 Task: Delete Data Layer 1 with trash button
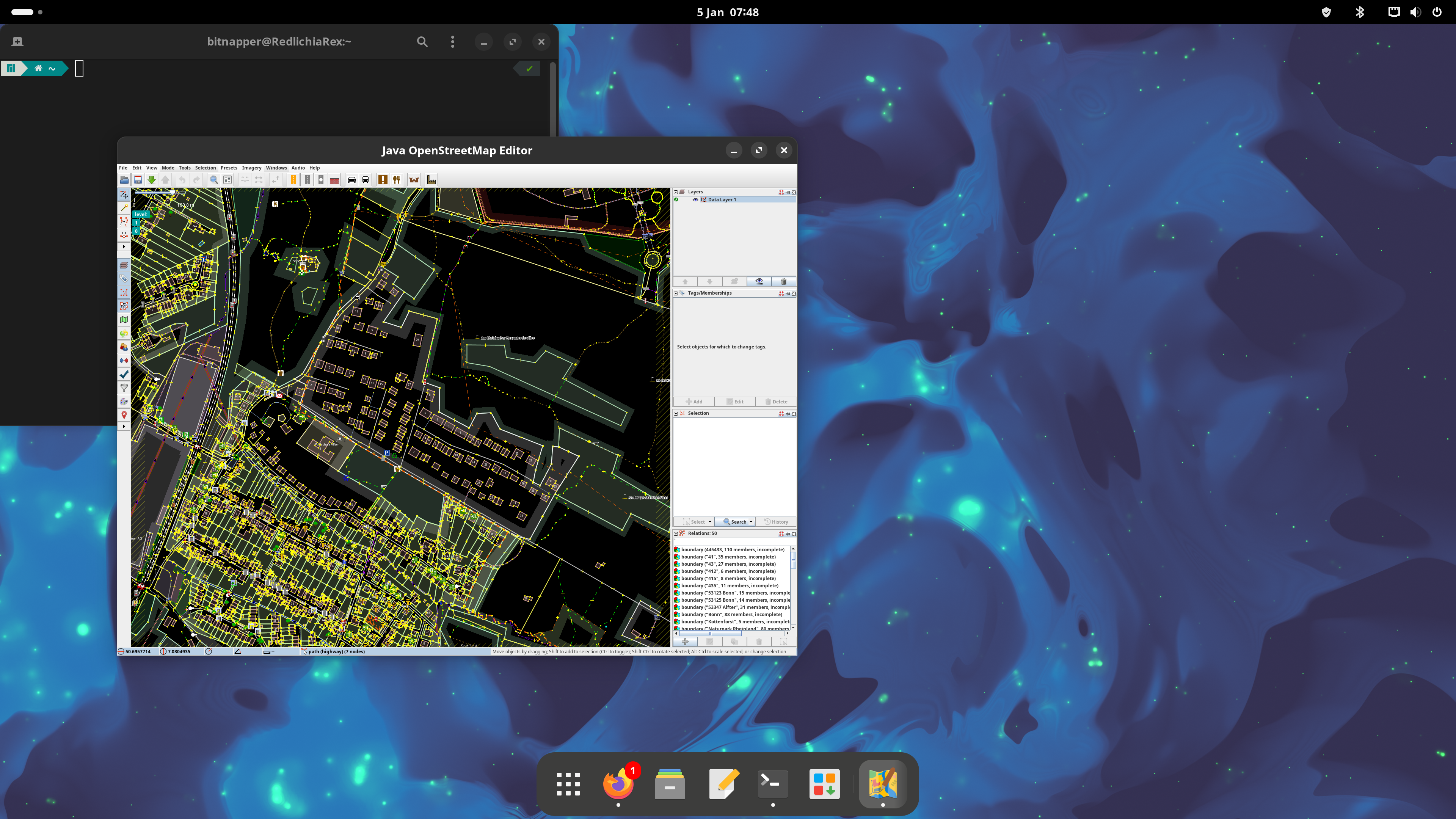[783, 281]
